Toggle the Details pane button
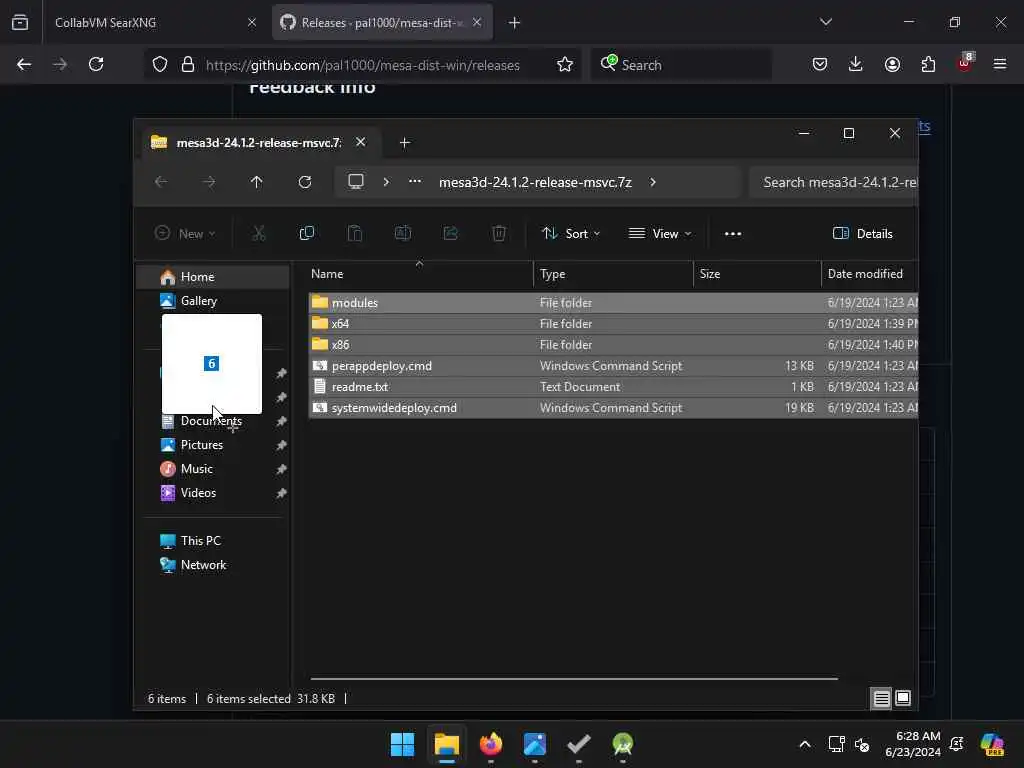The height and width of the screenshot is (768, 1024). [862, 234]
